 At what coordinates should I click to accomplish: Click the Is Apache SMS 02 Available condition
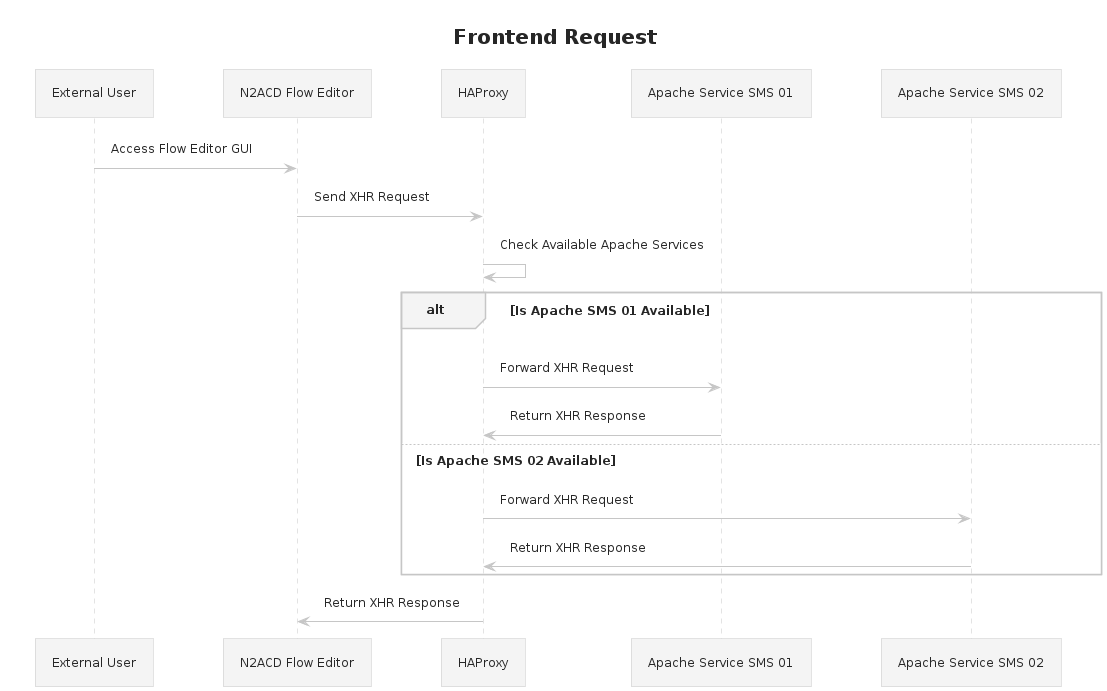point(515,461)
